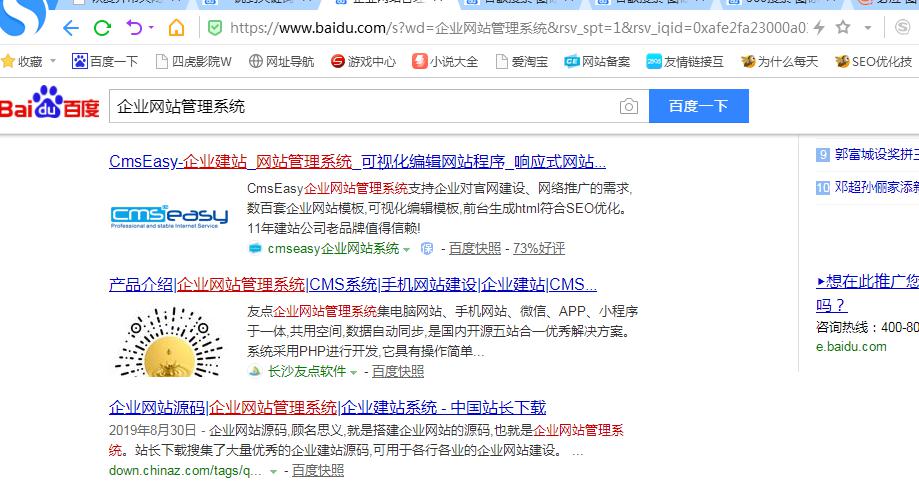
Task: Expand dropdown arrow beside cmseasy企业网站系统
Action: click(x=407, y=248)
